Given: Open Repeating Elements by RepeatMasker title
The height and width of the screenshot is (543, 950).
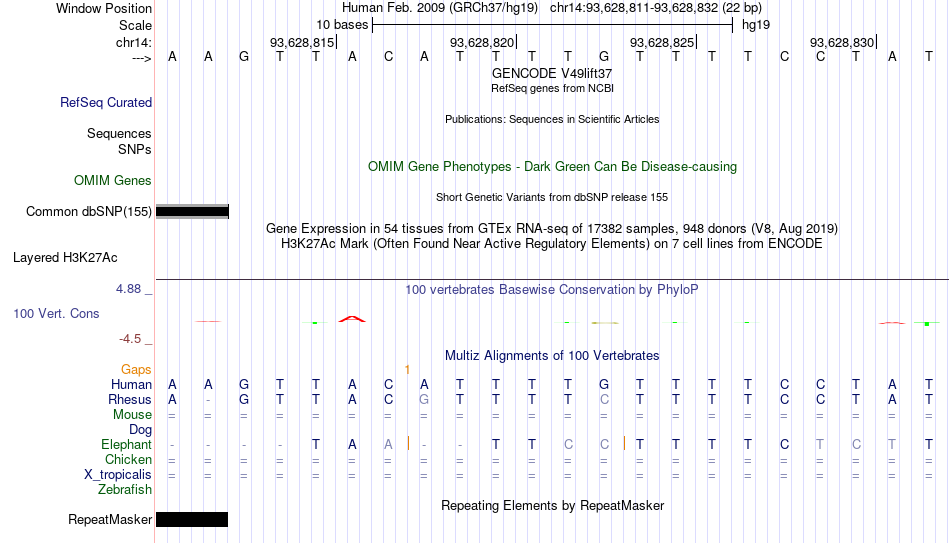Looking at the screenshot, I should (x=552, y=505).
